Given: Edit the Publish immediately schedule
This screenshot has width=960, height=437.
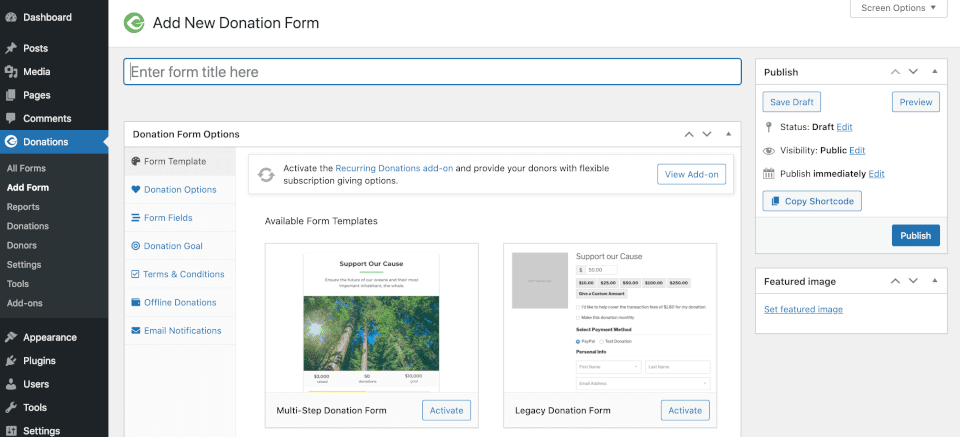Looking at the screenshot, I should [x=877, y=174].
